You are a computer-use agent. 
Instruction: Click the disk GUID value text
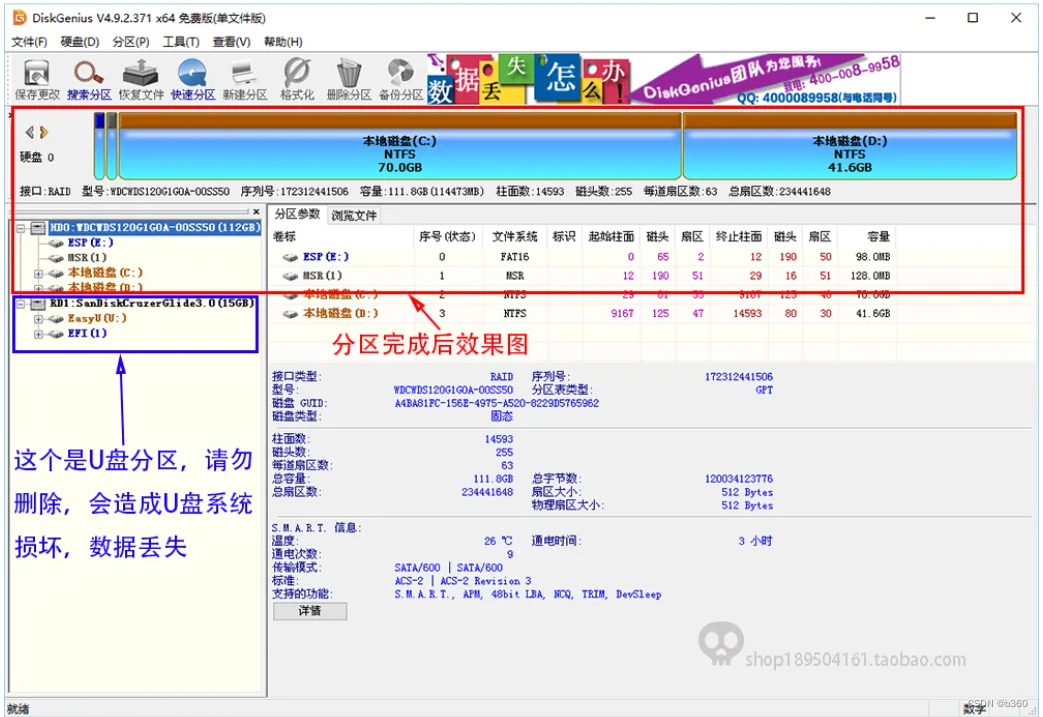pos(497,403)
